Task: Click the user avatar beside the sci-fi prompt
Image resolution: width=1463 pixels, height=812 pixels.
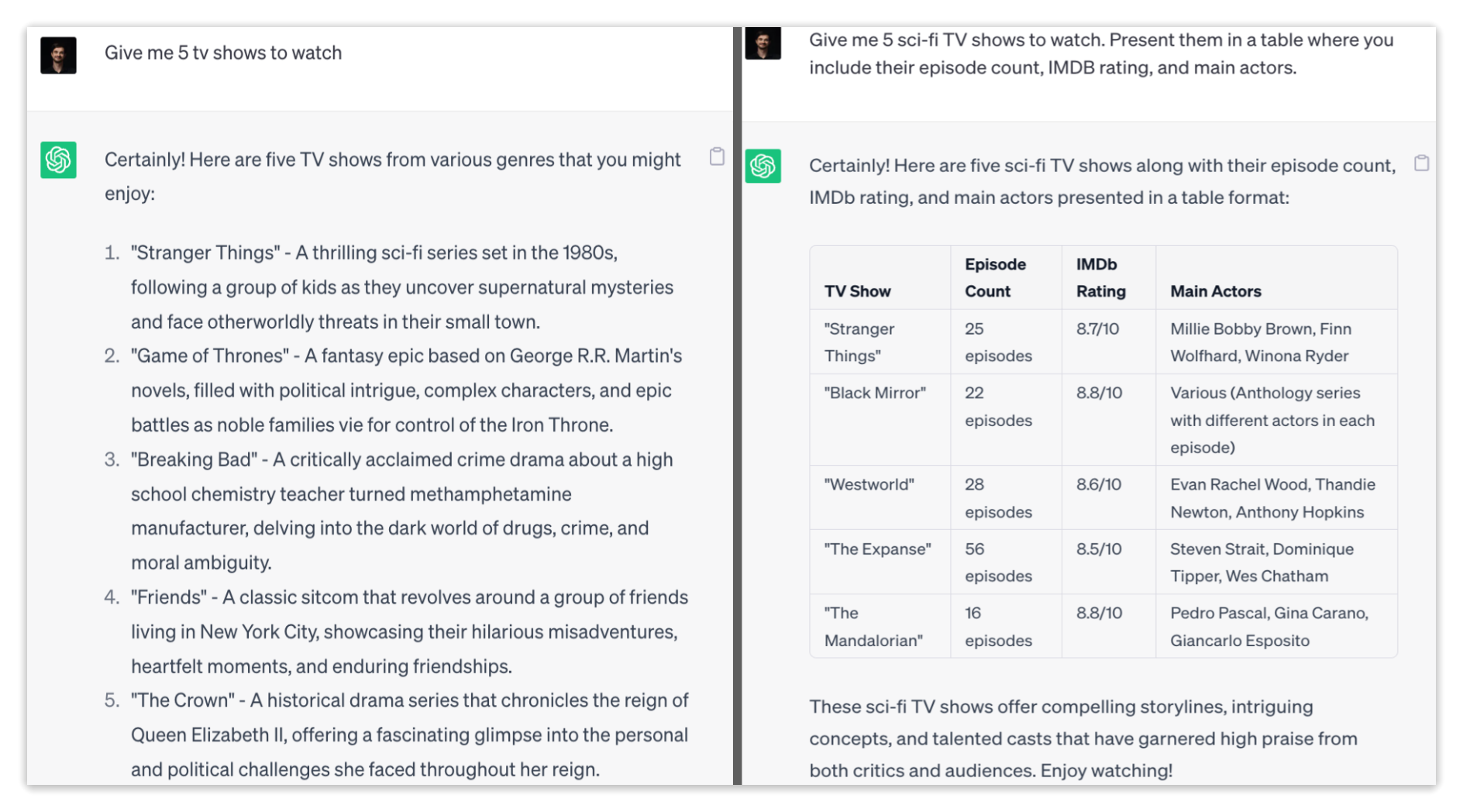Action: (x=762, y=43)
